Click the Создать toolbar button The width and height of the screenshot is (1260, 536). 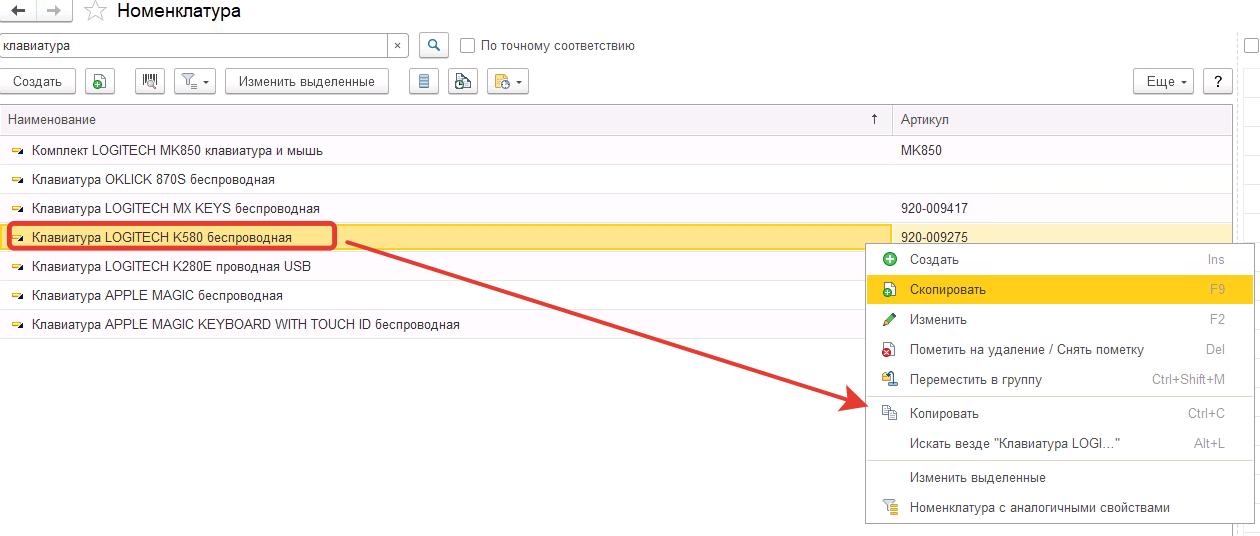38,82
